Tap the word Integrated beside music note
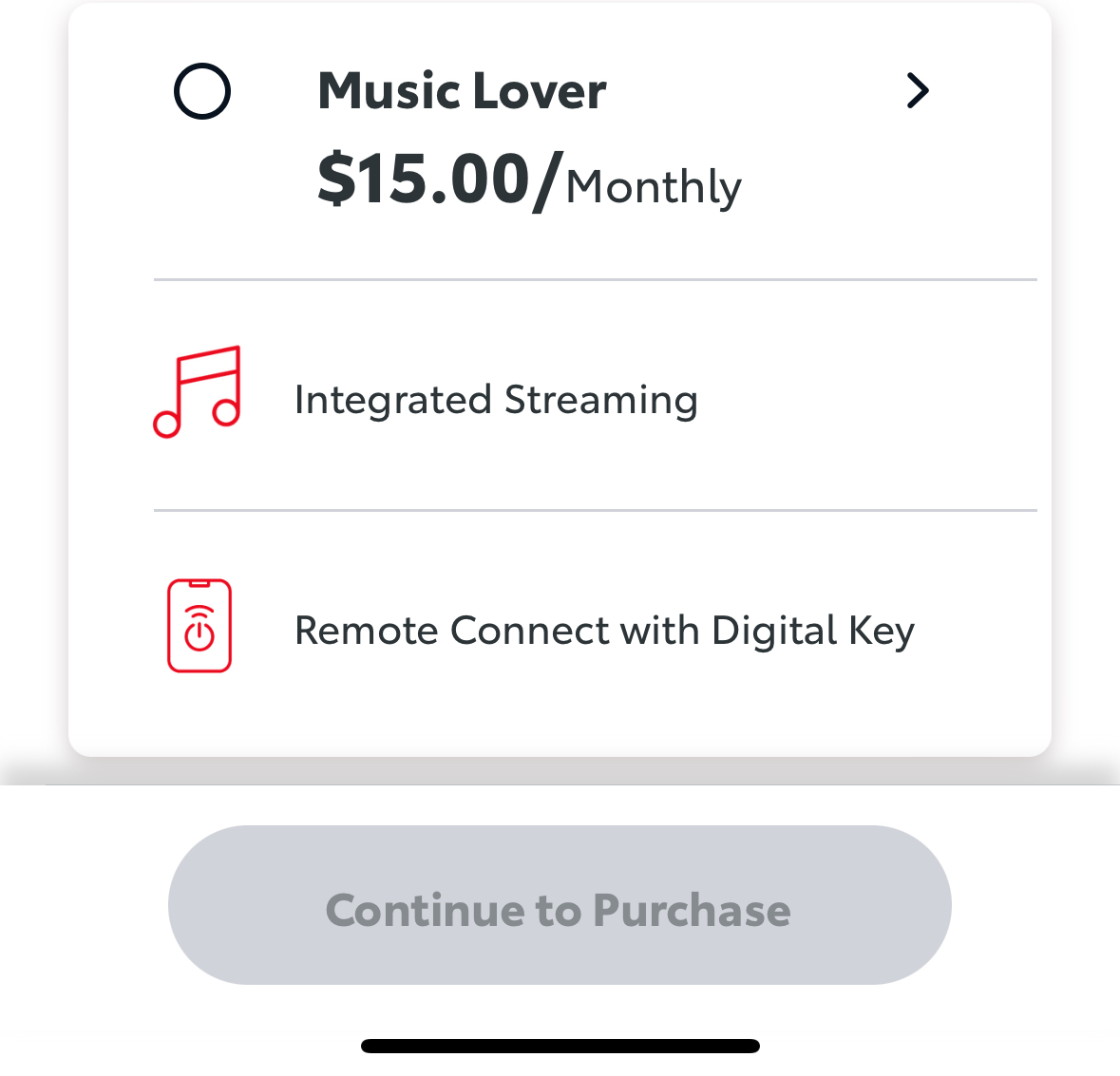Screen dimensions: 1120x1076 click(x=393, y=401)
